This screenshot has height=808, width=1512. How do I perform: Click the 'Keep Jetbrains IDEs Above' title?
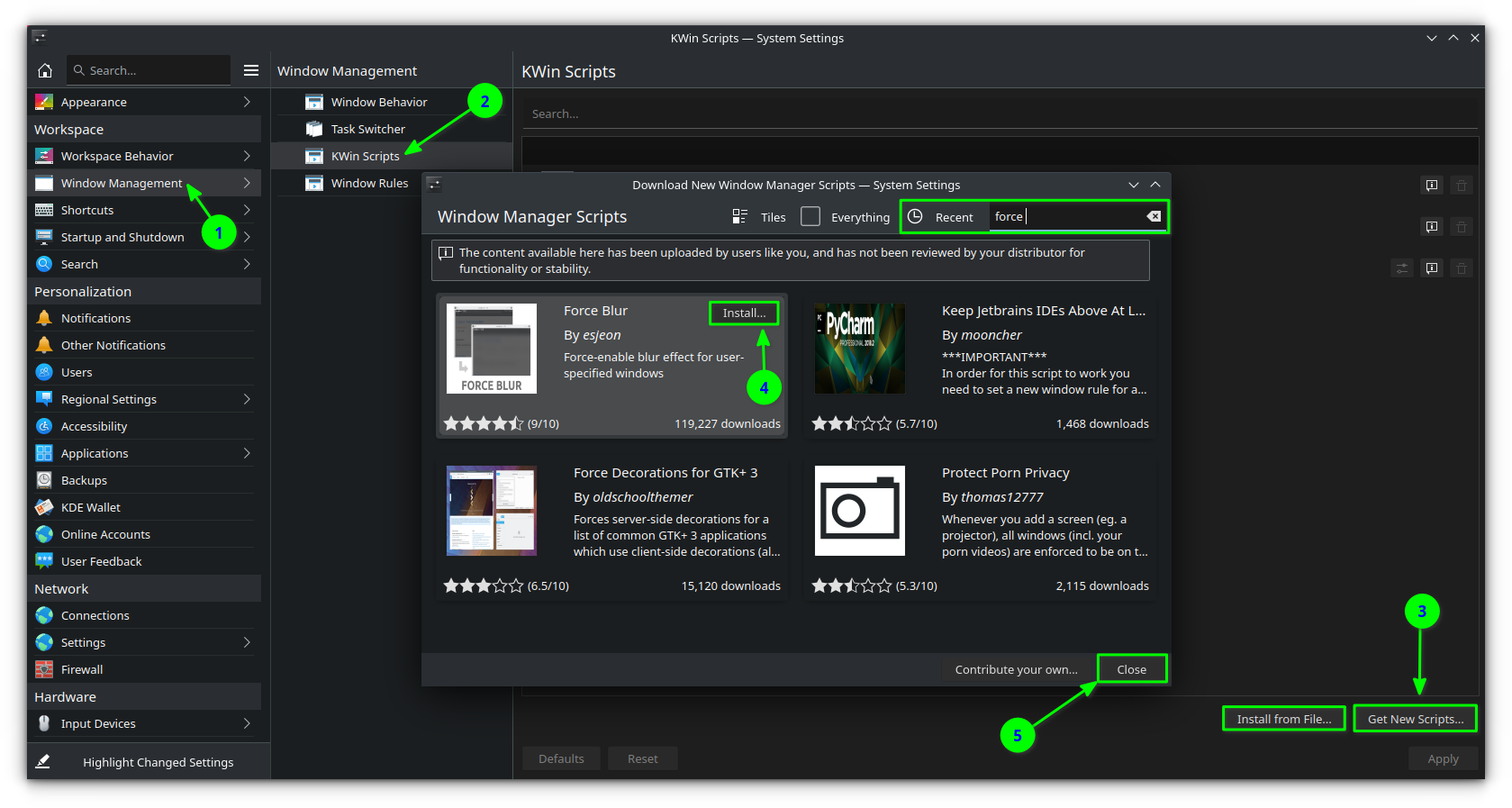point(1044,311)
